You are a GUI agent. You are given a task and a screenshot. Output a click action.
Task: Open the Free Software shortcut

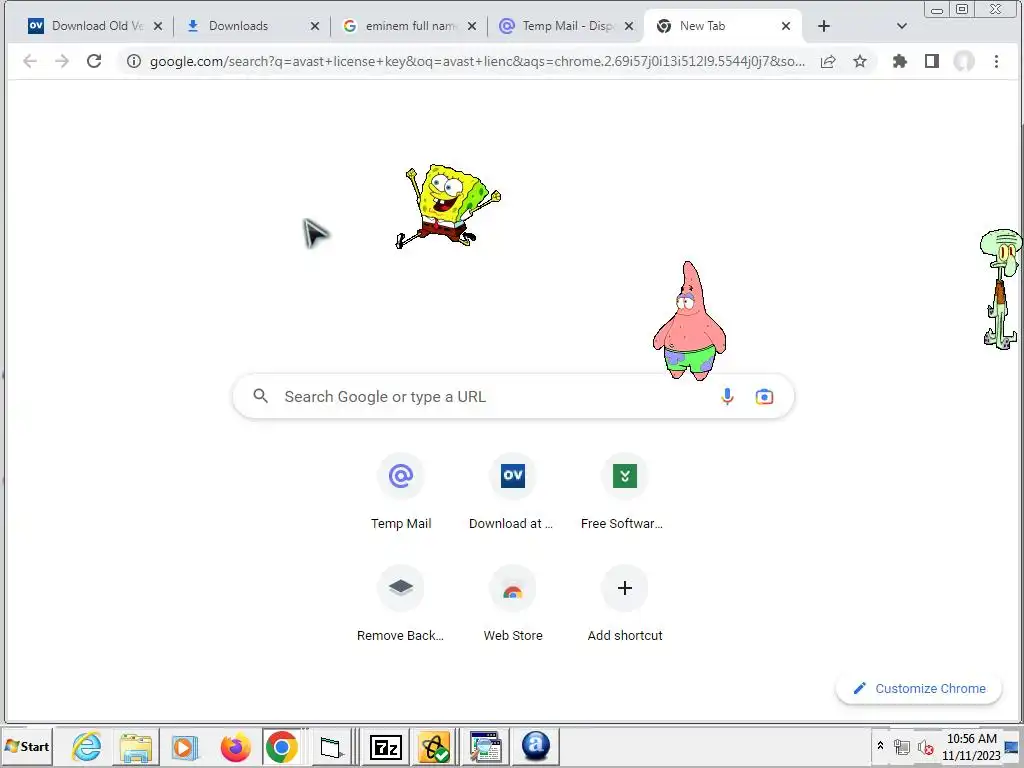[624, 492]
